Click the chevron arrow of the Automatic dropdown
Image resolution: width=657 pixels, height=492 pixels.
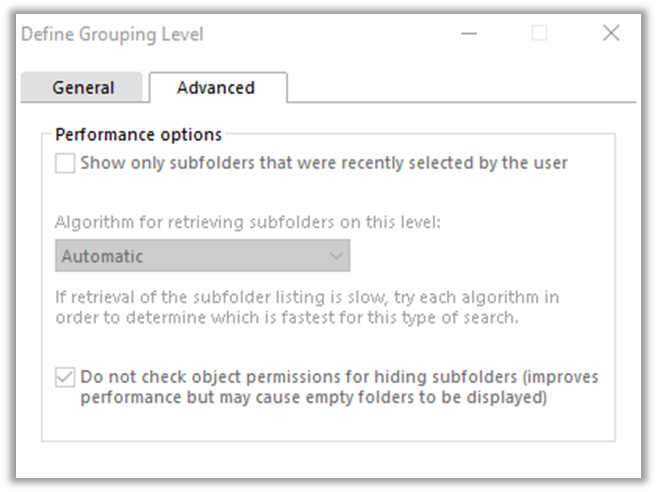(x=336, y=256)
